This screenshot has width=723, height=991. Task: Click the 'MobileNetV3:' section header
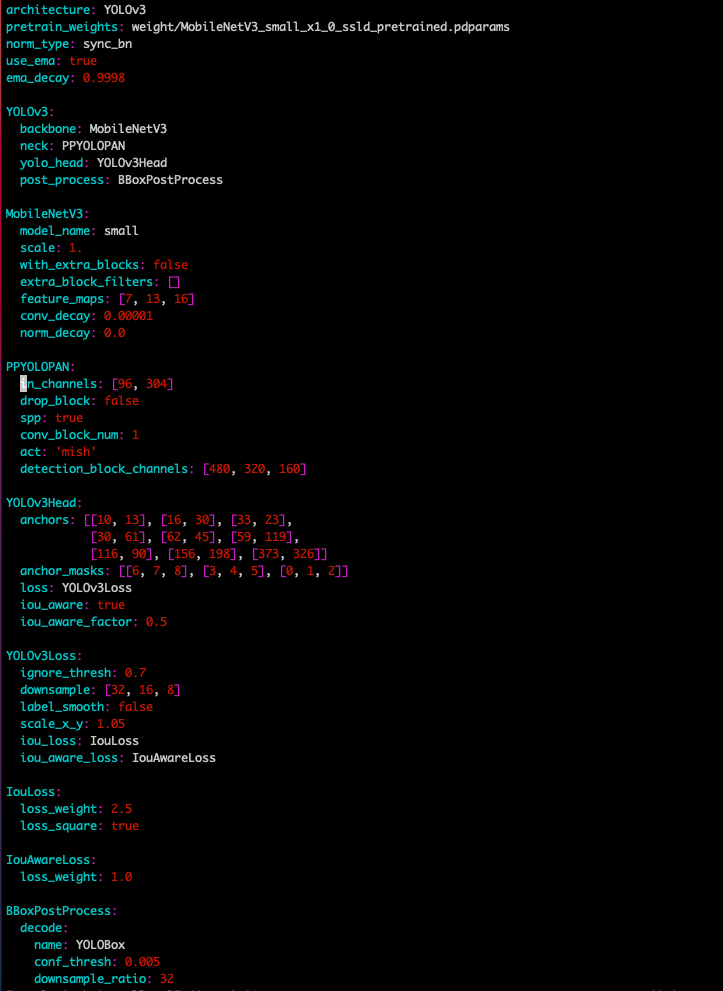pyautogui.click(x=48, y=214)
